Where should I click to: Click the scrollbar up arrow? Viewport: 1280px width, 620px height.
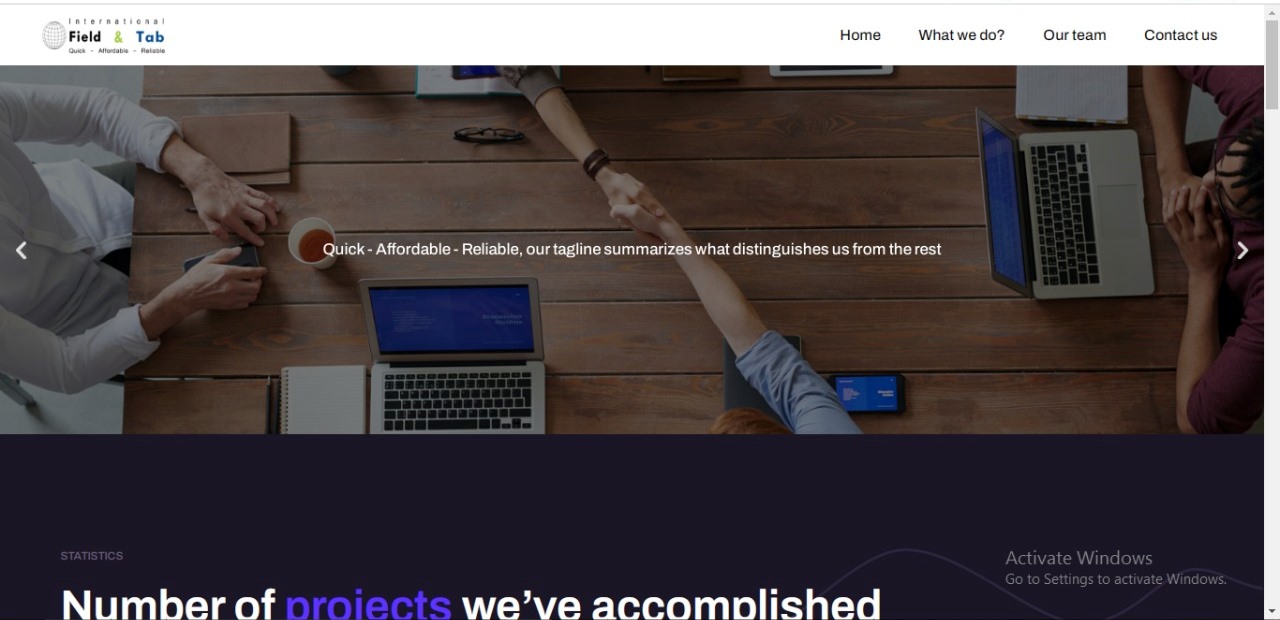[1272, 11]
